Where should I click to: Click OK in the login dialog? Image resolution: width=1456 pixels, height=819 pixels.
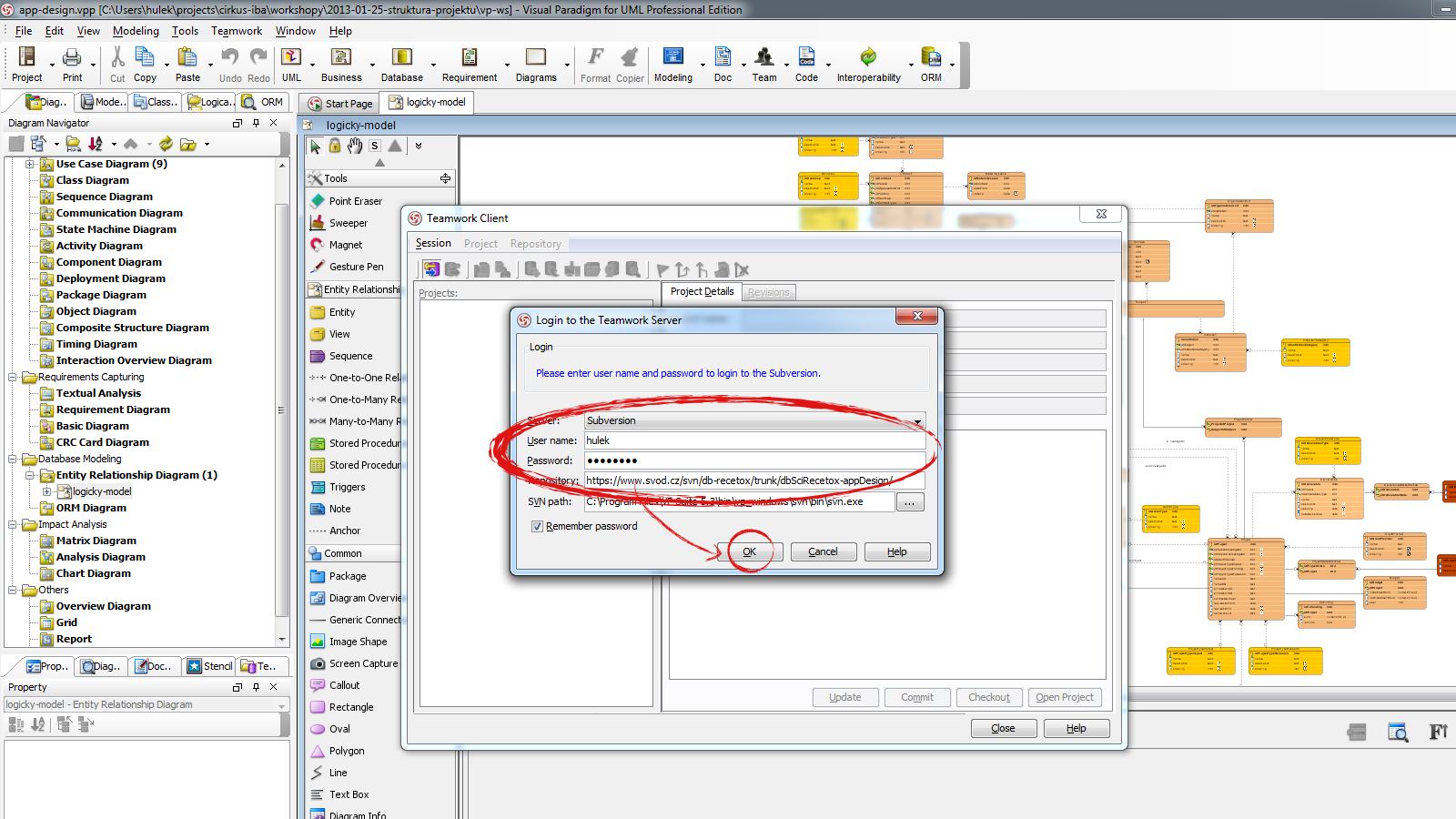point(750,551)
